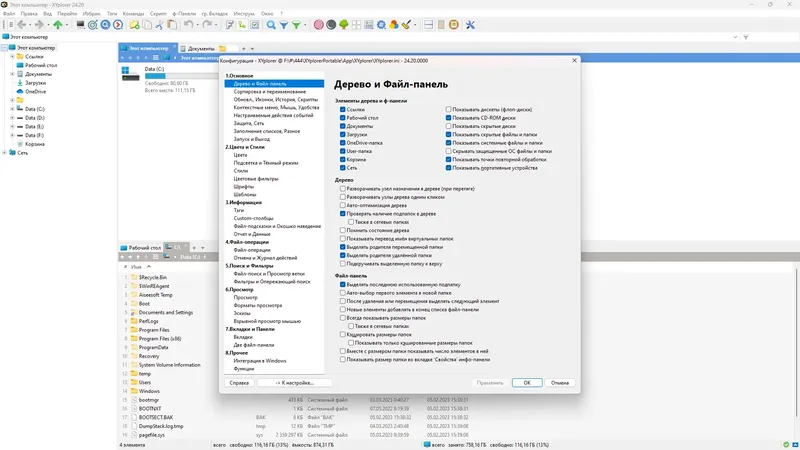Image resolution: width=800 pixels, height=450 pixels.
Task: Open the wrench-and-screwdriver configuration icon
Action: (x=470, y=24)
